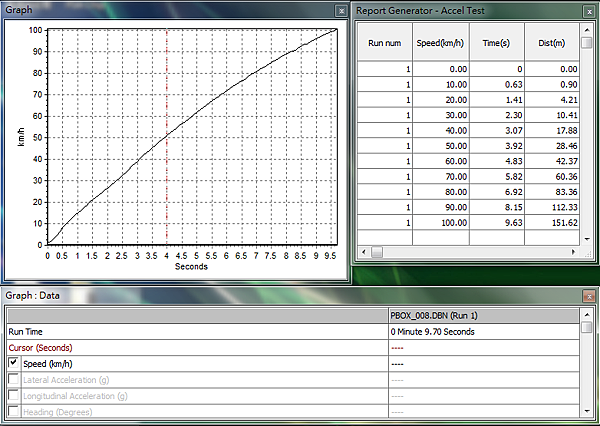Select the 83.36 distance cell

pyautogui.click(x=552, y=192)
